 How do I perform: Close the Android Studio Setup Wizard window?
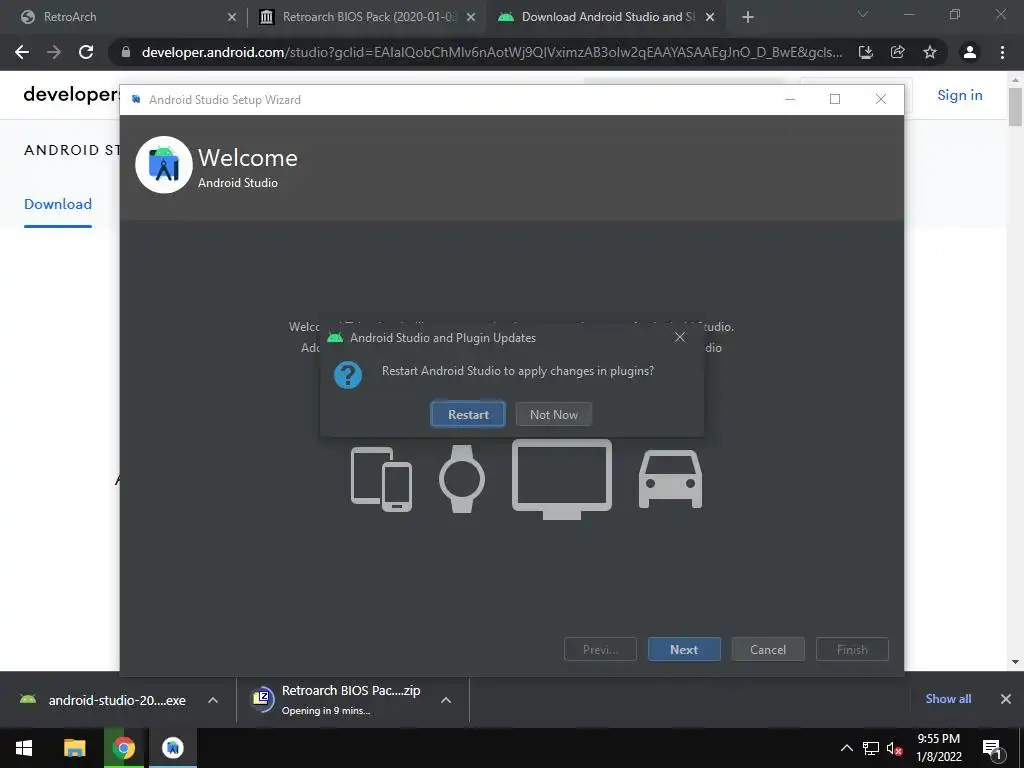click(880, 99)
